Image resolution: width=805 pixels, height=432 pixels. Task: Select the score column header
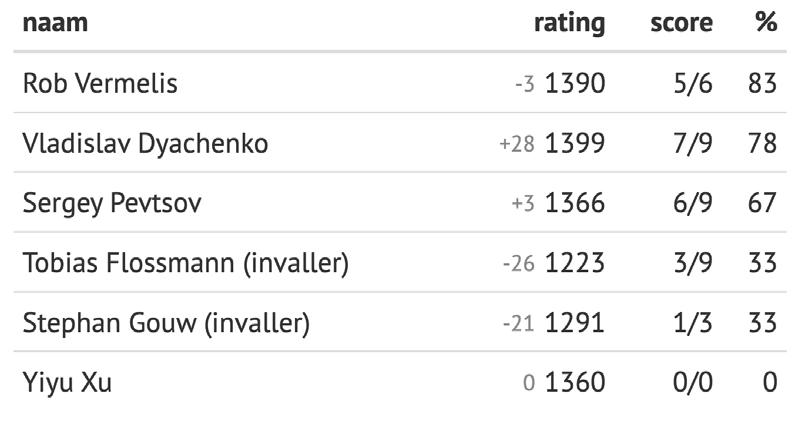(681, 23)
